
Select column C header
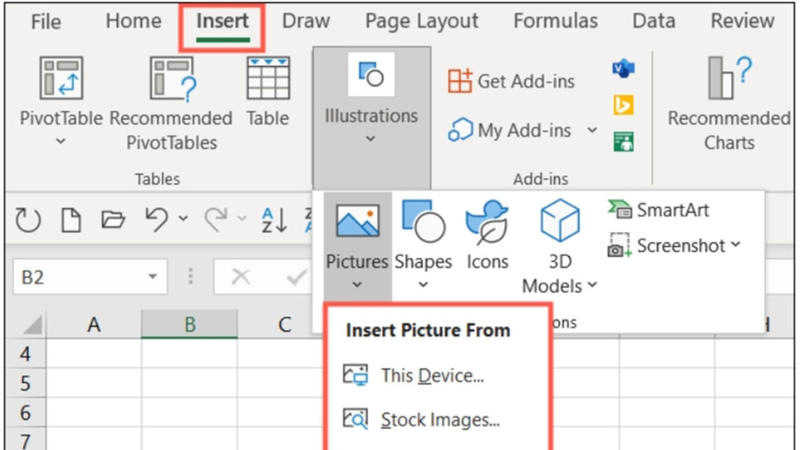(285, 324)
